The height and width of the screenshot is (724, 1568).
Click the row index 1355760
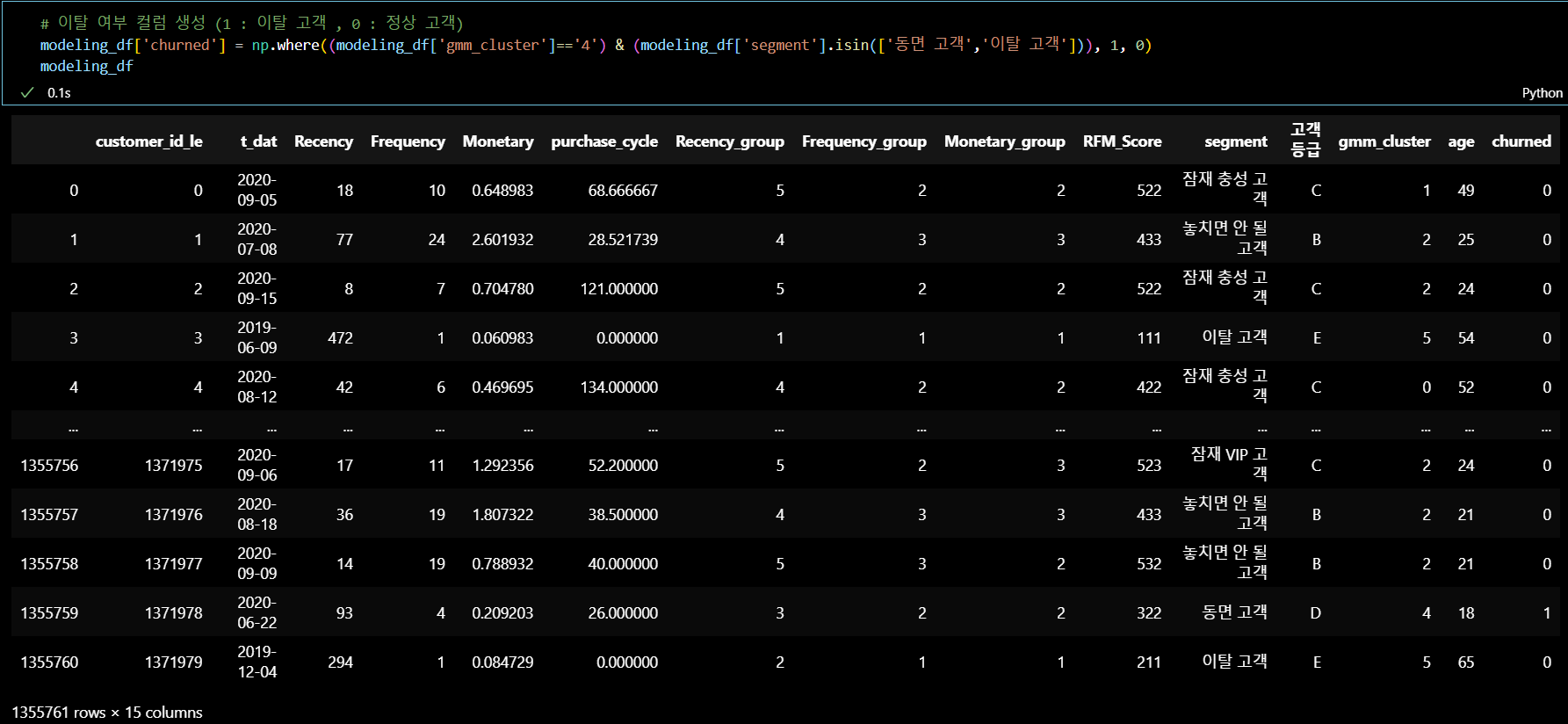(49, 662)
